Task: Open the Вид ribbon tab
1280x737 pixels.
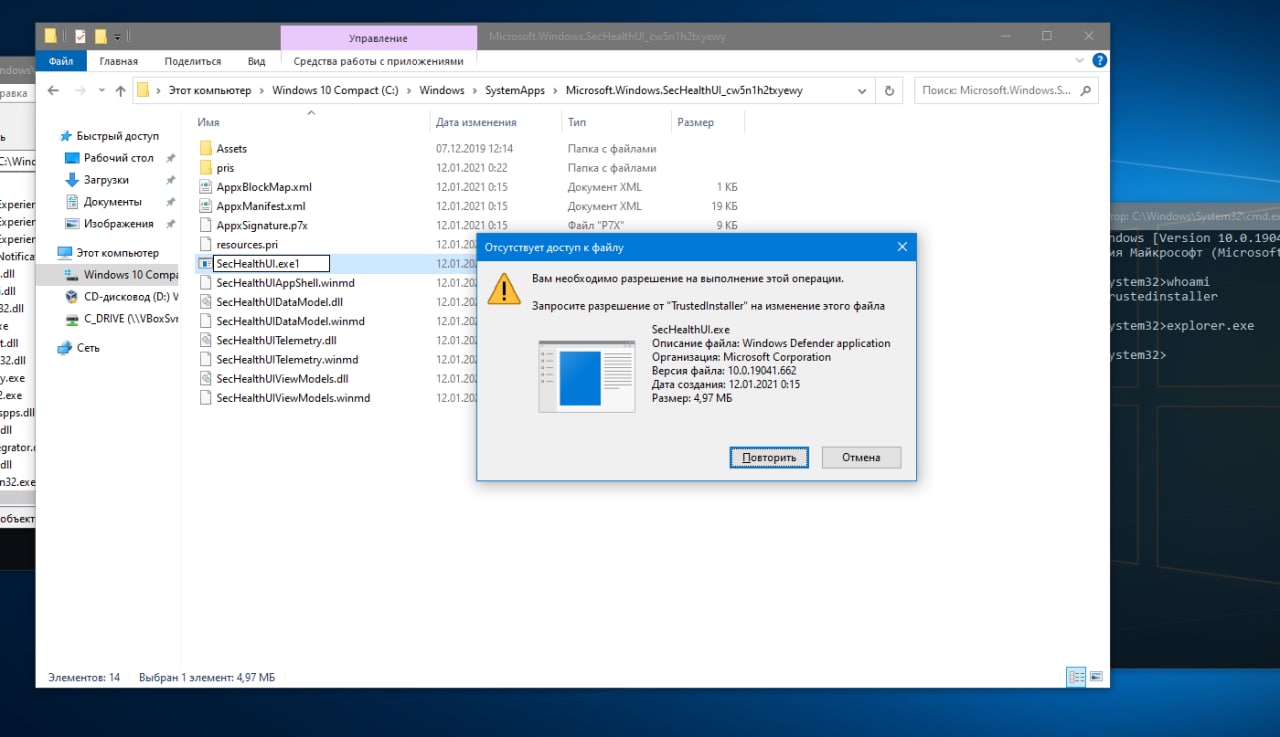Action: 257,61
